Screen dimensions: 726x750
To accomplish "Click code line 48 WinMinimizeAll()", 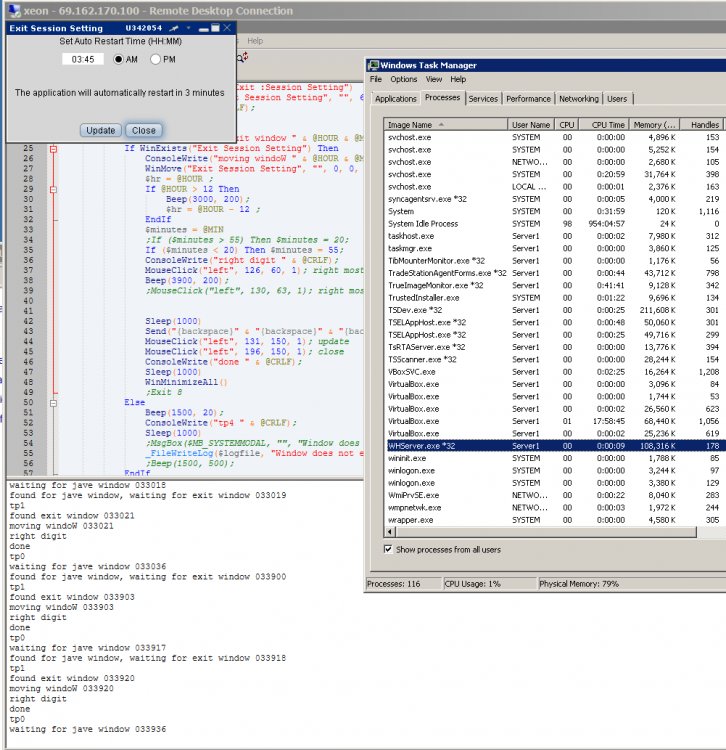I will click(186, 382).
